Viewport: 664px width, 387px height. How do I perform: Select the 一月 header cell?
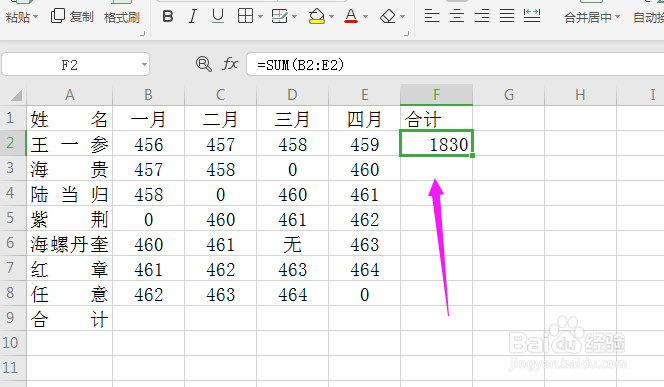coord(149,118)
